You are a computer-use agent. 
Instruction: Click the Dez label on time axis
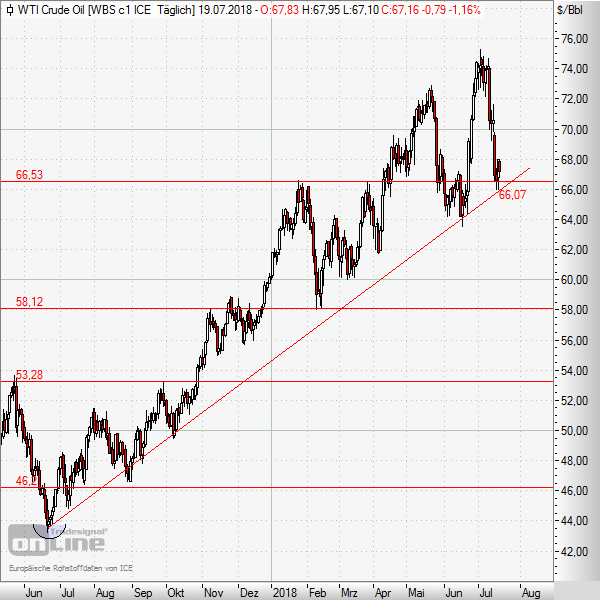249,593
